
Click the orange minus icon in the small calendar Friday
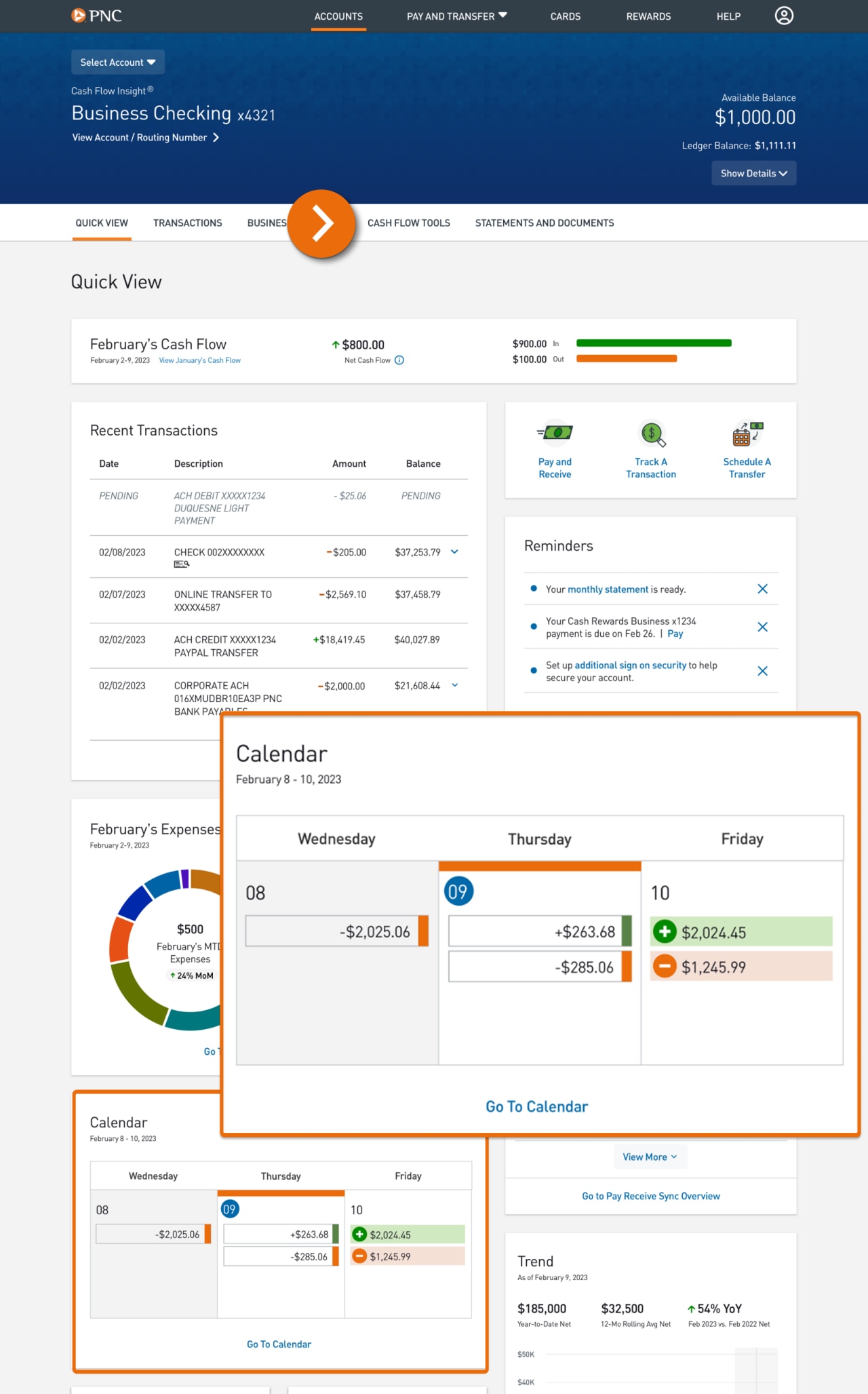(x=360, y=1256)
